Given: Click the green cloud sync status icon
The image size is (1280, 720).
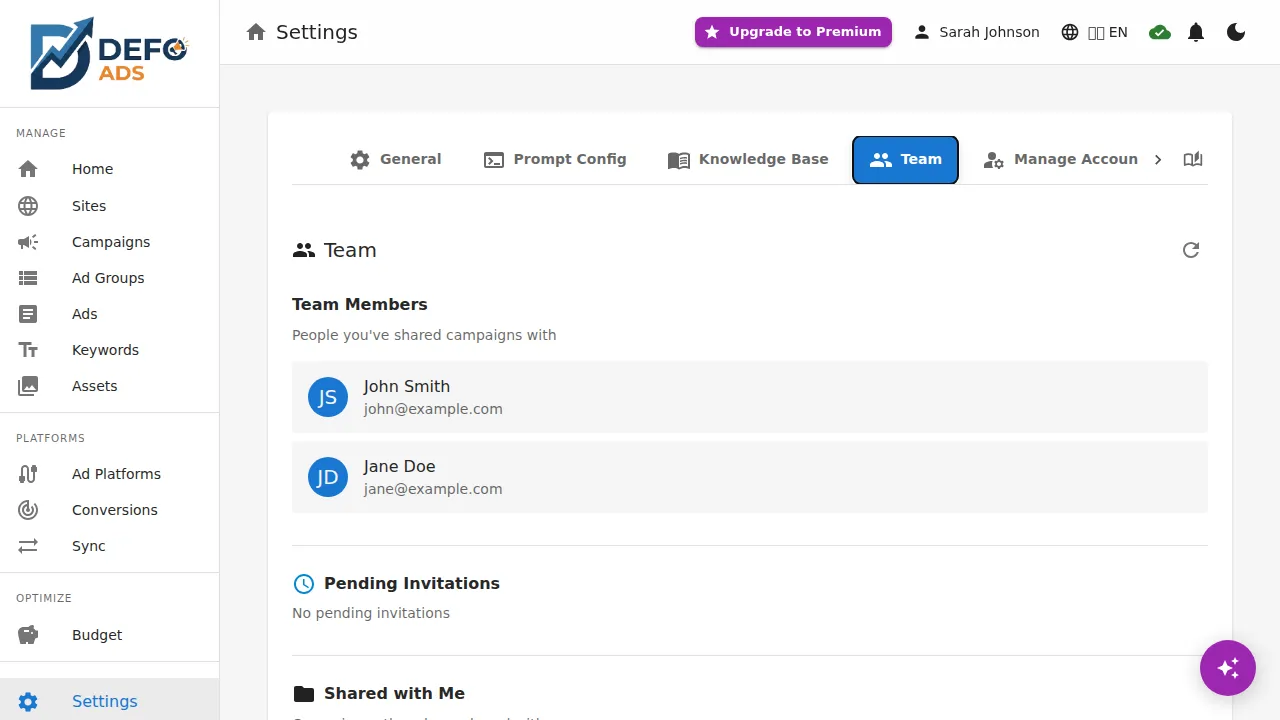Looking at the screenshot, I should pyautogui.click(x=1160, y=32).
